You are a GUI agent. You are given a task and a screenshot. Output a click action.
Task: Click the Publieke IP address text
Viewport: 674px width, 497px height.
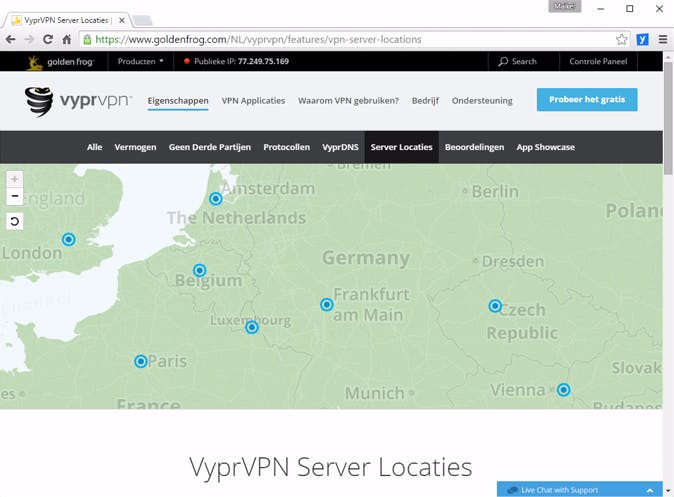pyautogui.click(x=241, y=61)
